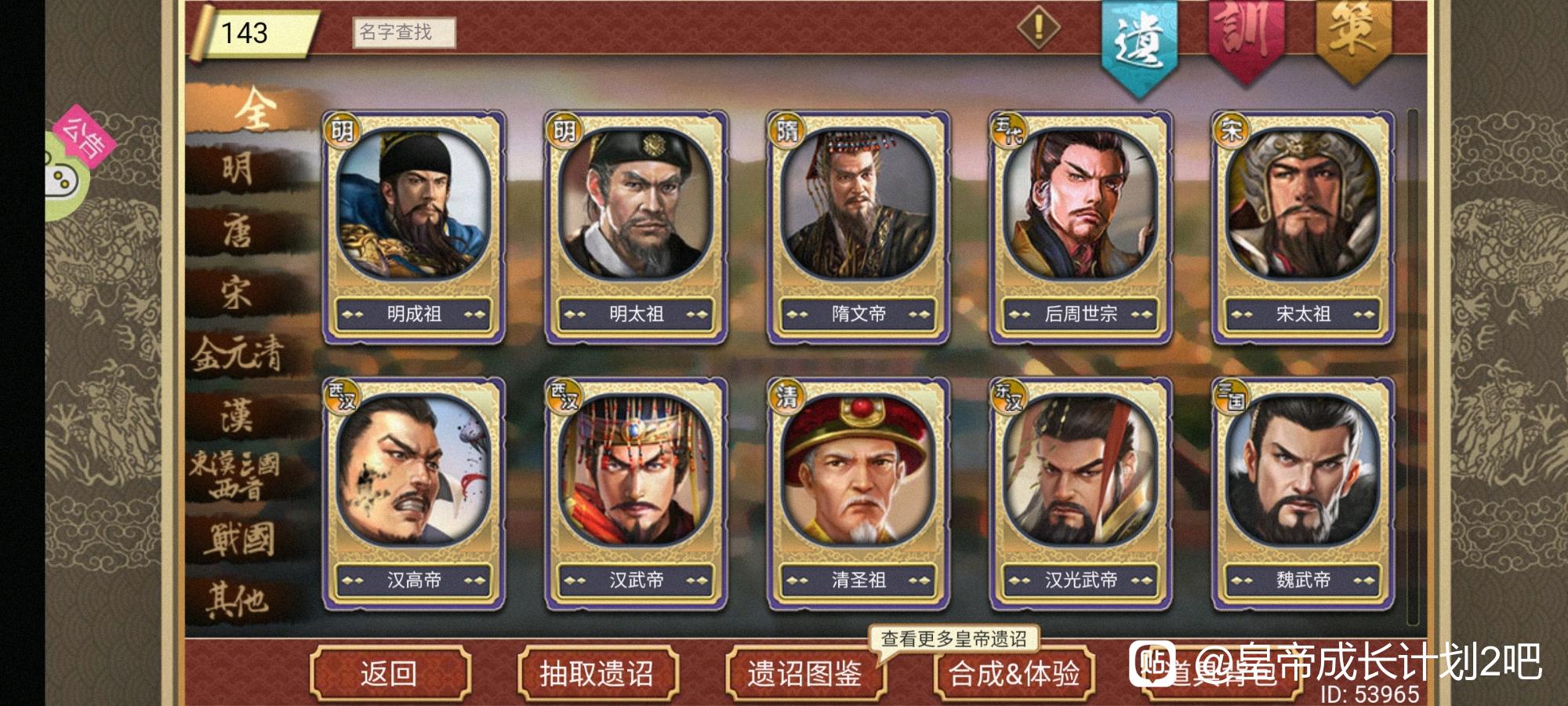Viewport: 1568px width, 706px height.
Task: Filter by the 唐 dynasty tab
Action: [238, 232]
